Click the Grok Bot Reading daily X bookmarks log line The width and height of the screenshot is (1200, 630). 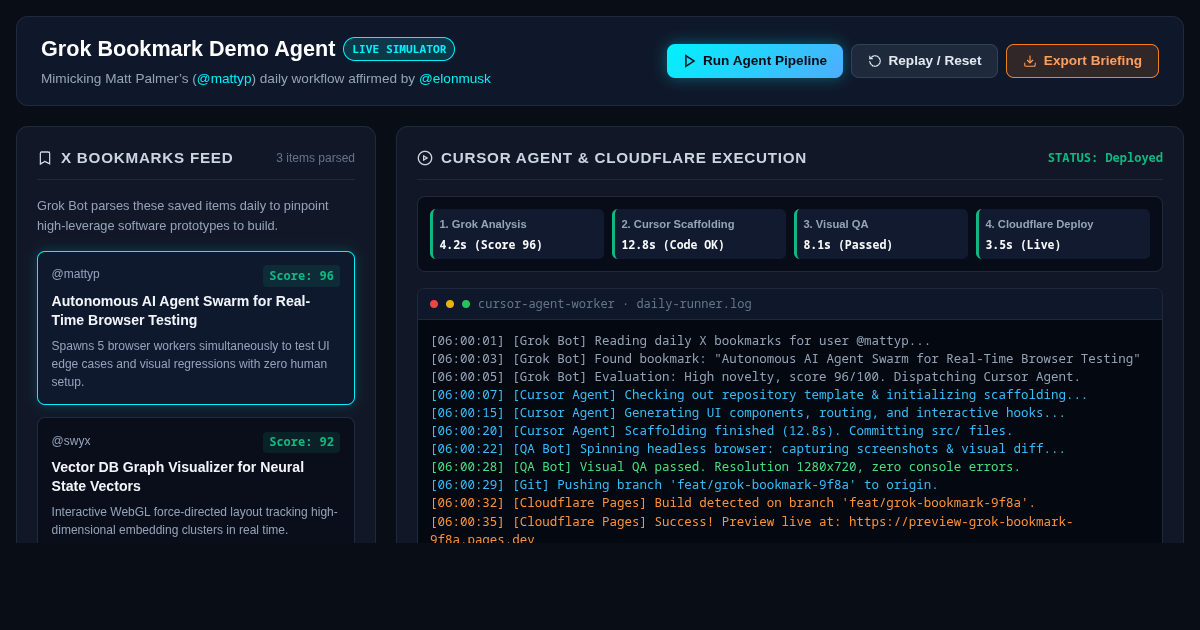coord(681,341)
